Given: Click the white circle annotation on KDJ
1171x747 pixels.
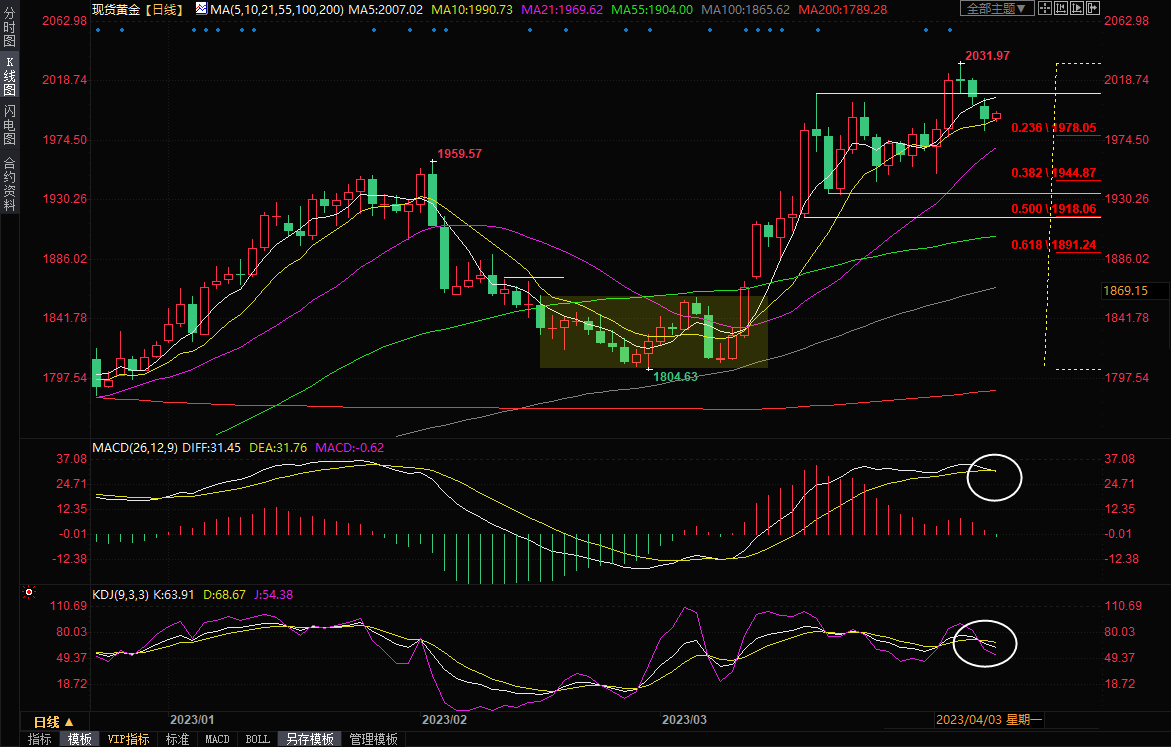Looking at the screenshot, I should pyautogui.click(x=985, y=643).
